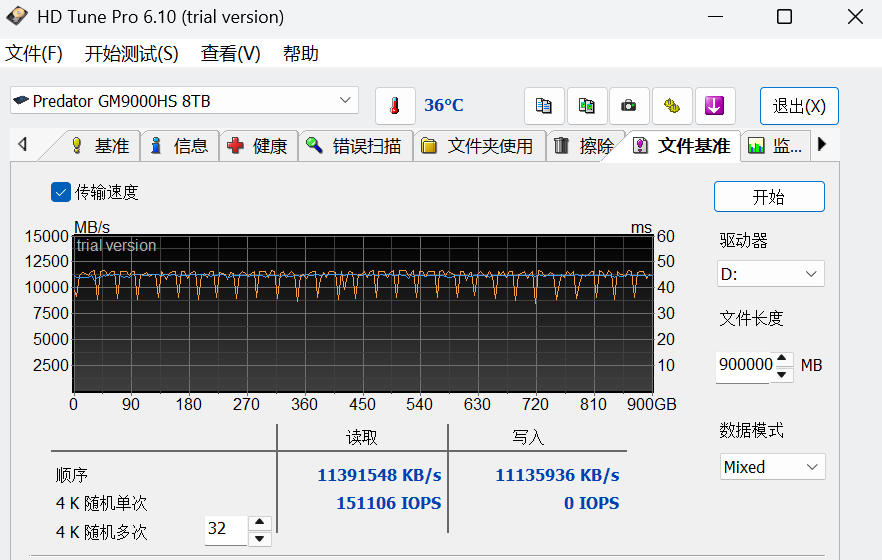The width and height of the screenshot is (882, 560).
Task: Switch to the 信息 tab
Action: point(180,146)
